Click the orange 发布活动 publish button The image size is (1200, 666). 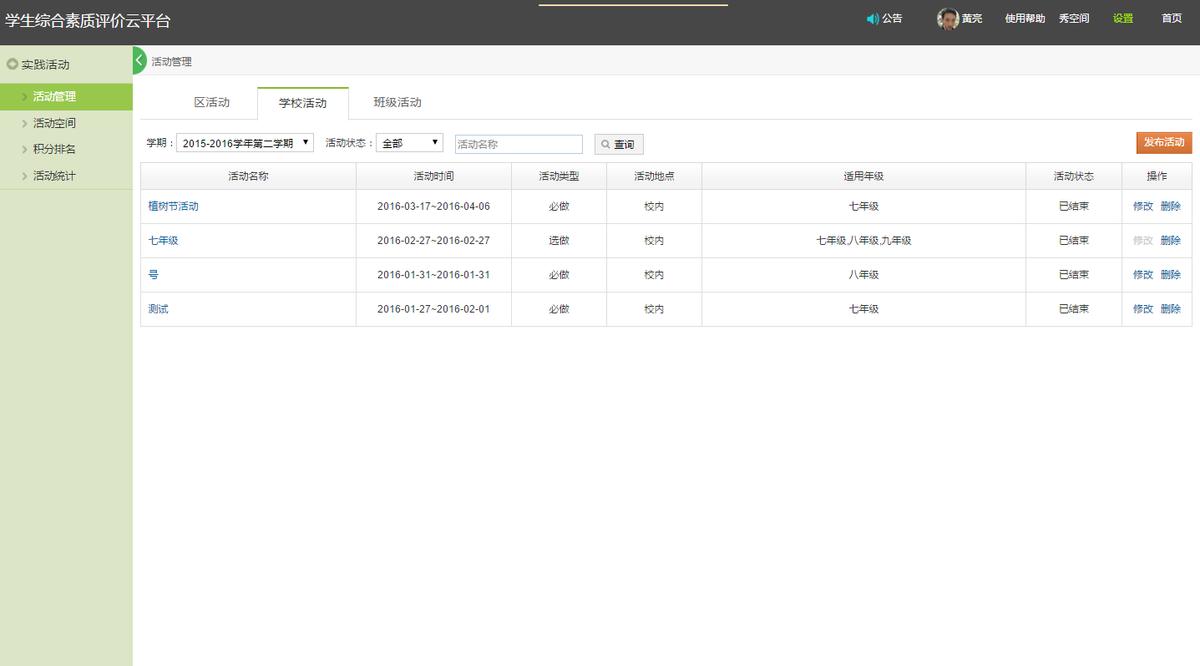[1163, 142]
